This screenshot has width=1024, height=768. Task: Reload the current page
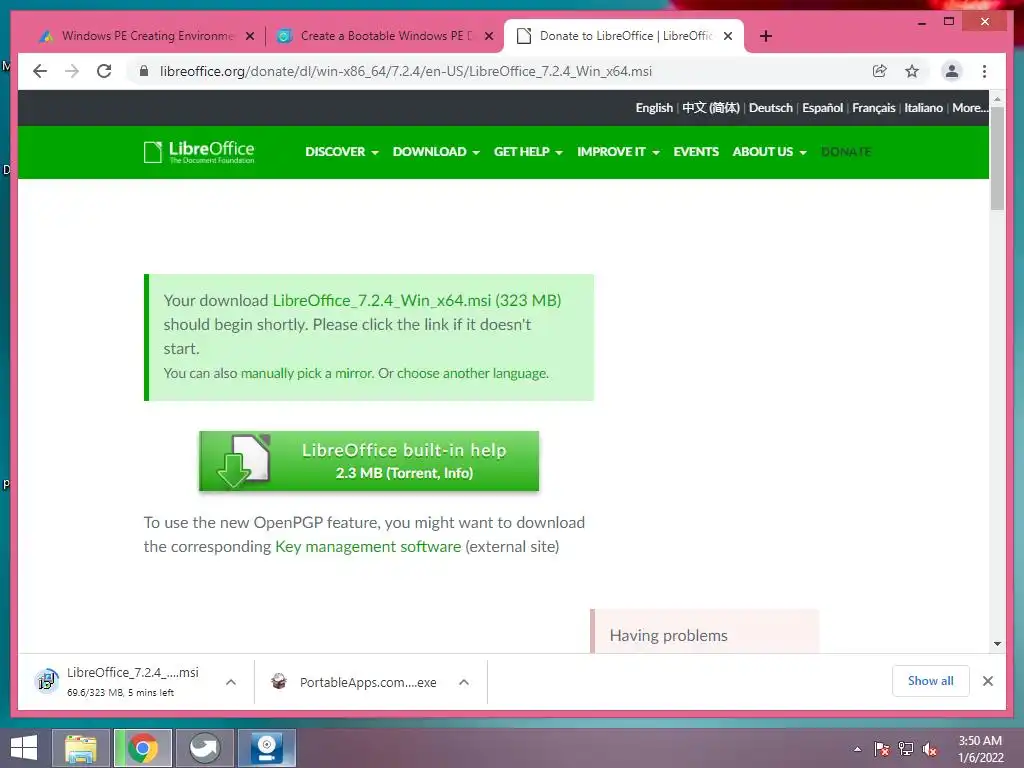104,71
